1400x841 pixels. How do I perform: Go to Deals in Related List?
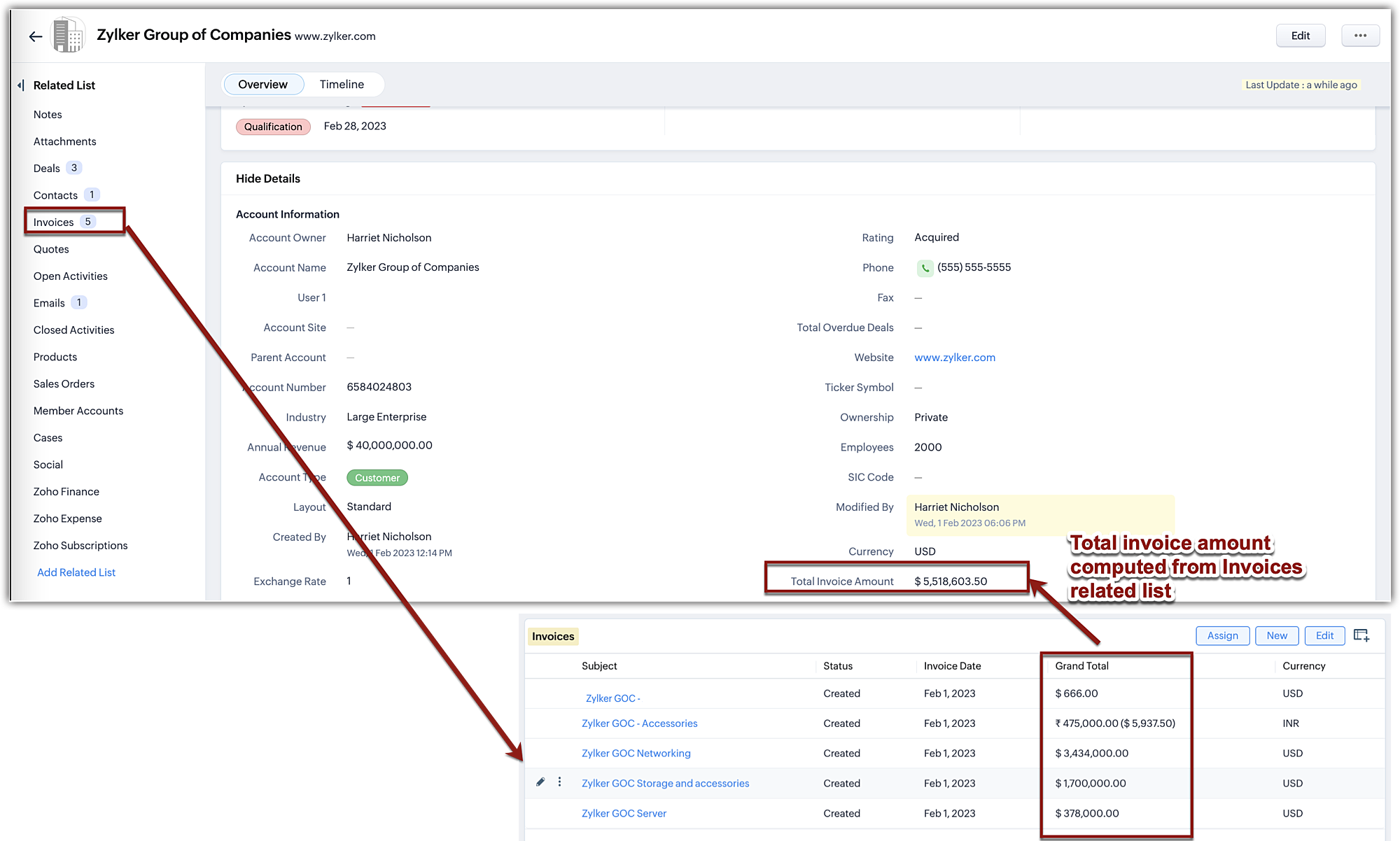click(x=47, y=169)
